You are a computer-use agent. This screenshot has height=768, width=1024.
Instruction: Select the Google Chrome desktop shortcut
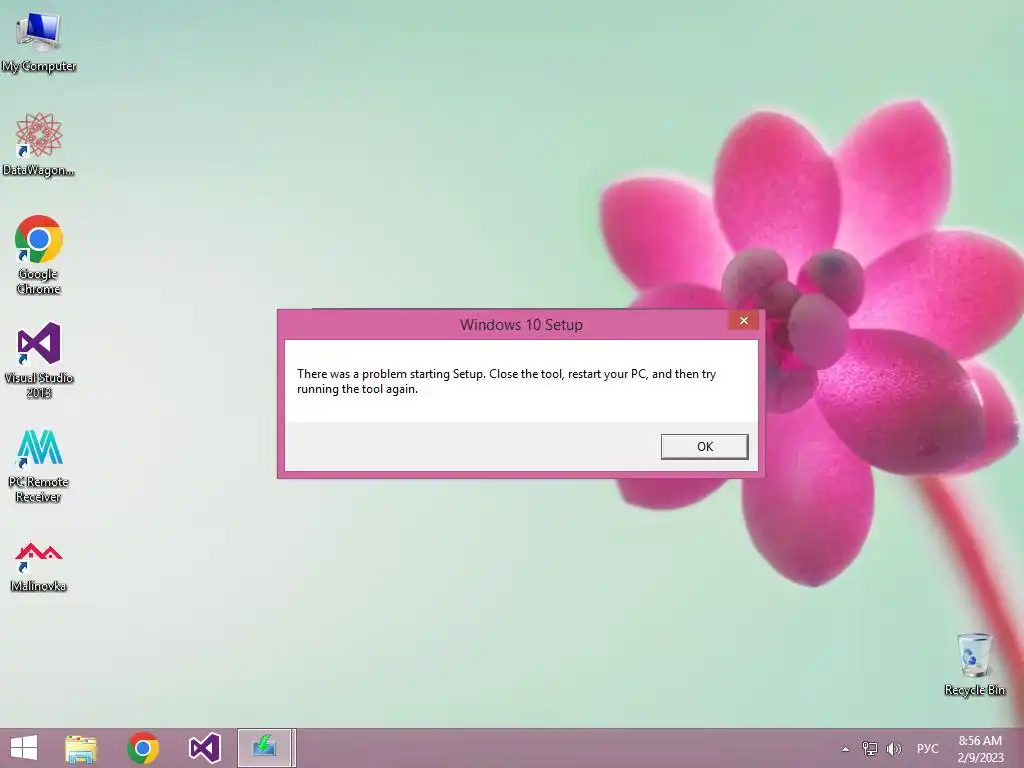39,255
